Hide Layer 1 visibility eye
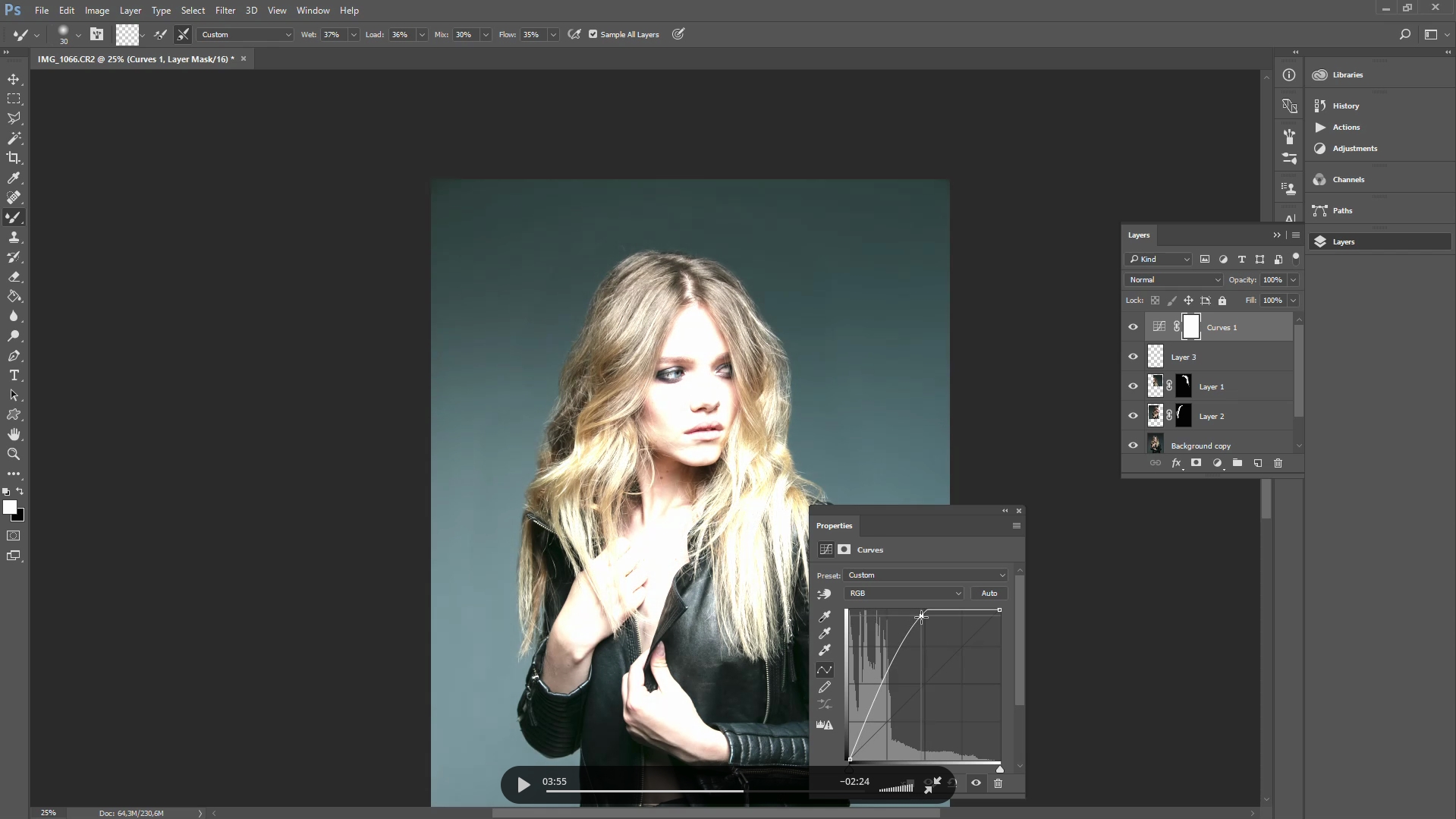Image resolution: width=1456 pixels, height=819 pixels. click(x=1134, y=386)
